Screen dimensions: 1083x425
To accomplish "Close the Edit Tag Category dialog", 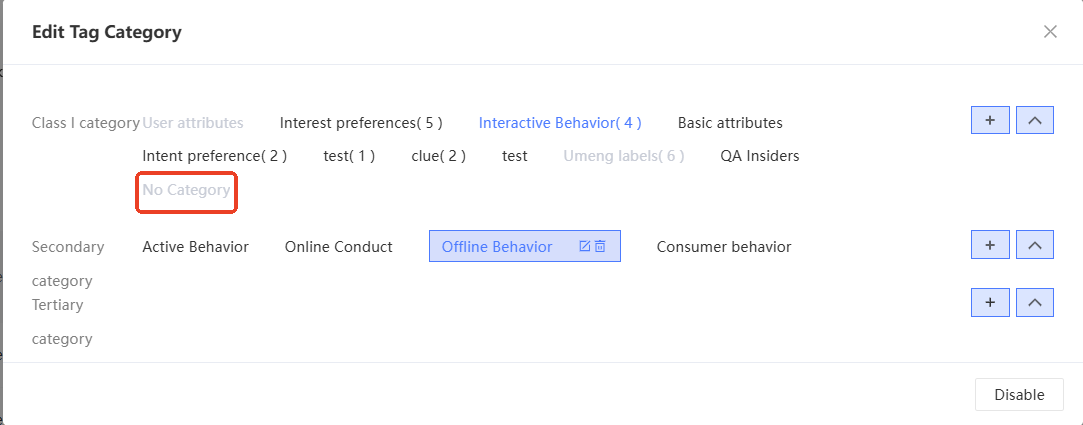I will (1050, 32).
